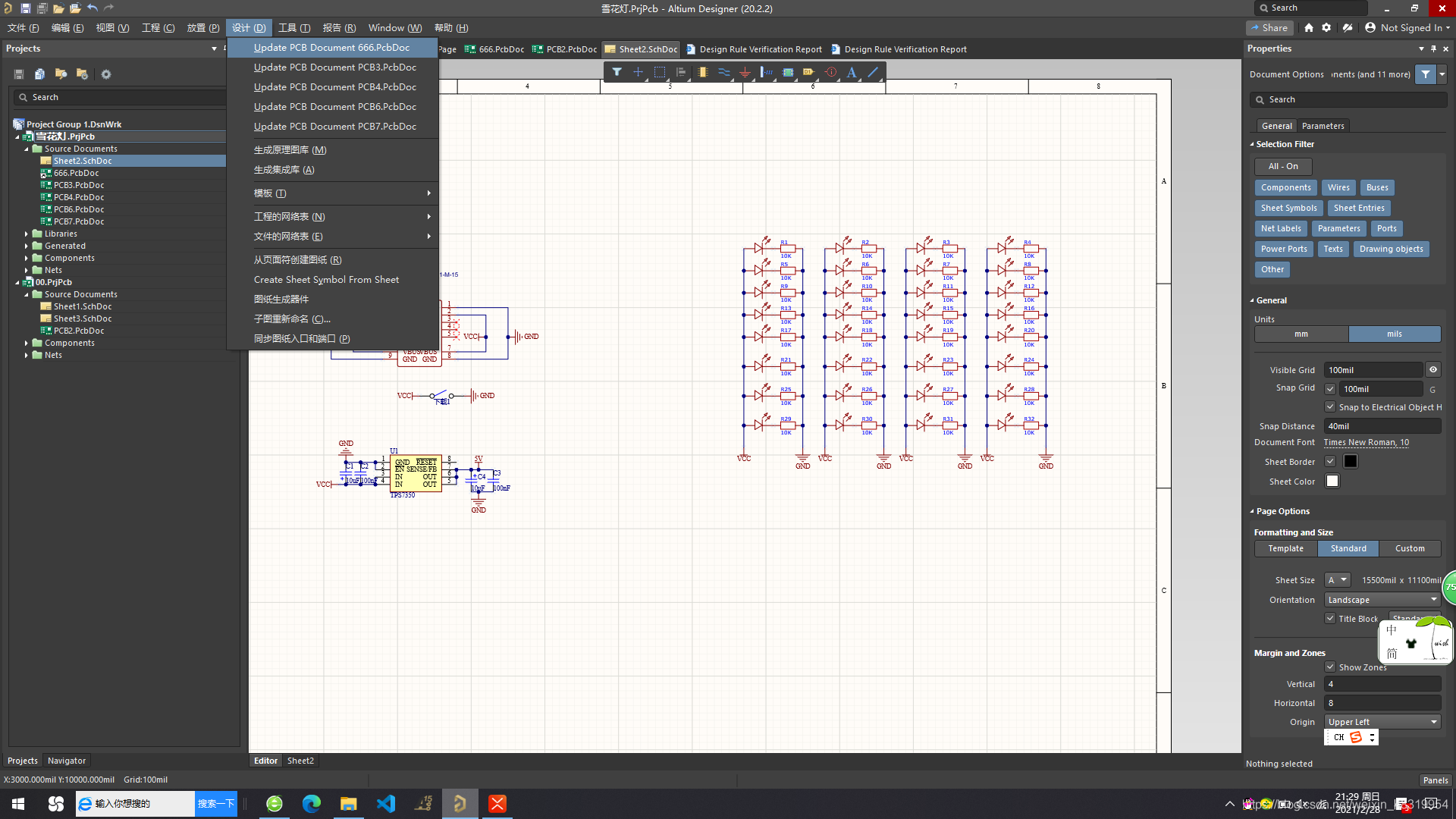Click the Document Font Times New Roman link
This screenshot has width=1456, height=819.
tap(1367, 443)
